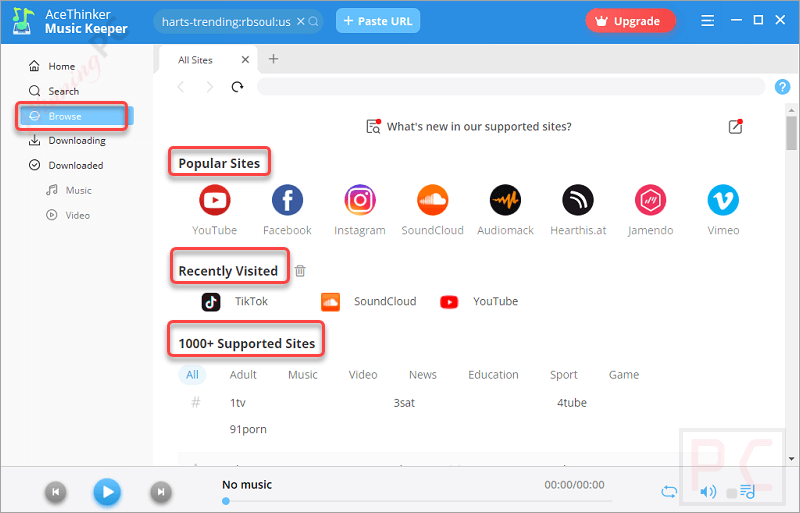Screen dimensions: 800x513
Task: Filter supported sites by Music
Action: (303, 375)
